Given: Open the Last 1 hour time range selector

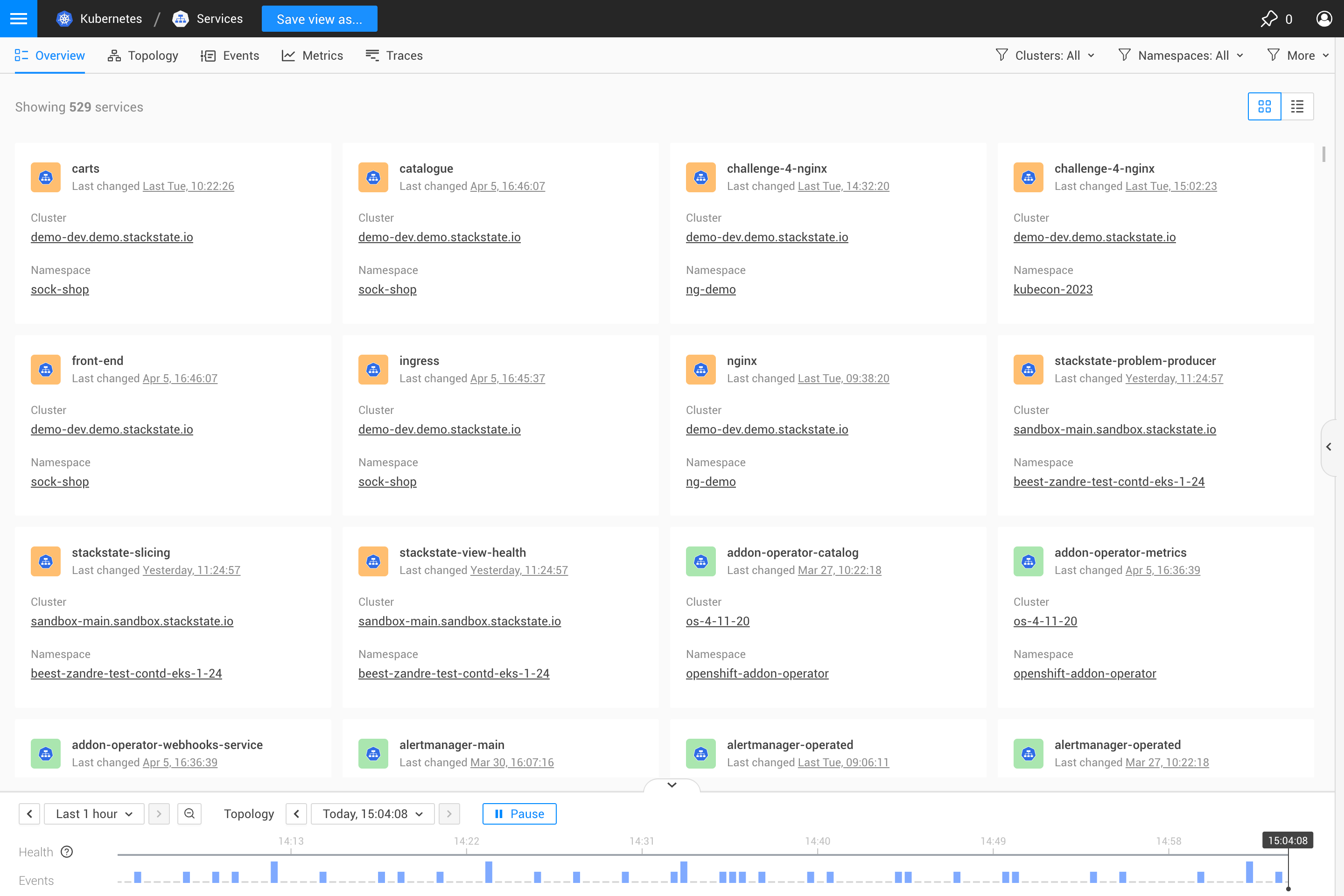Looking at the screenshot, I should 94,813.
